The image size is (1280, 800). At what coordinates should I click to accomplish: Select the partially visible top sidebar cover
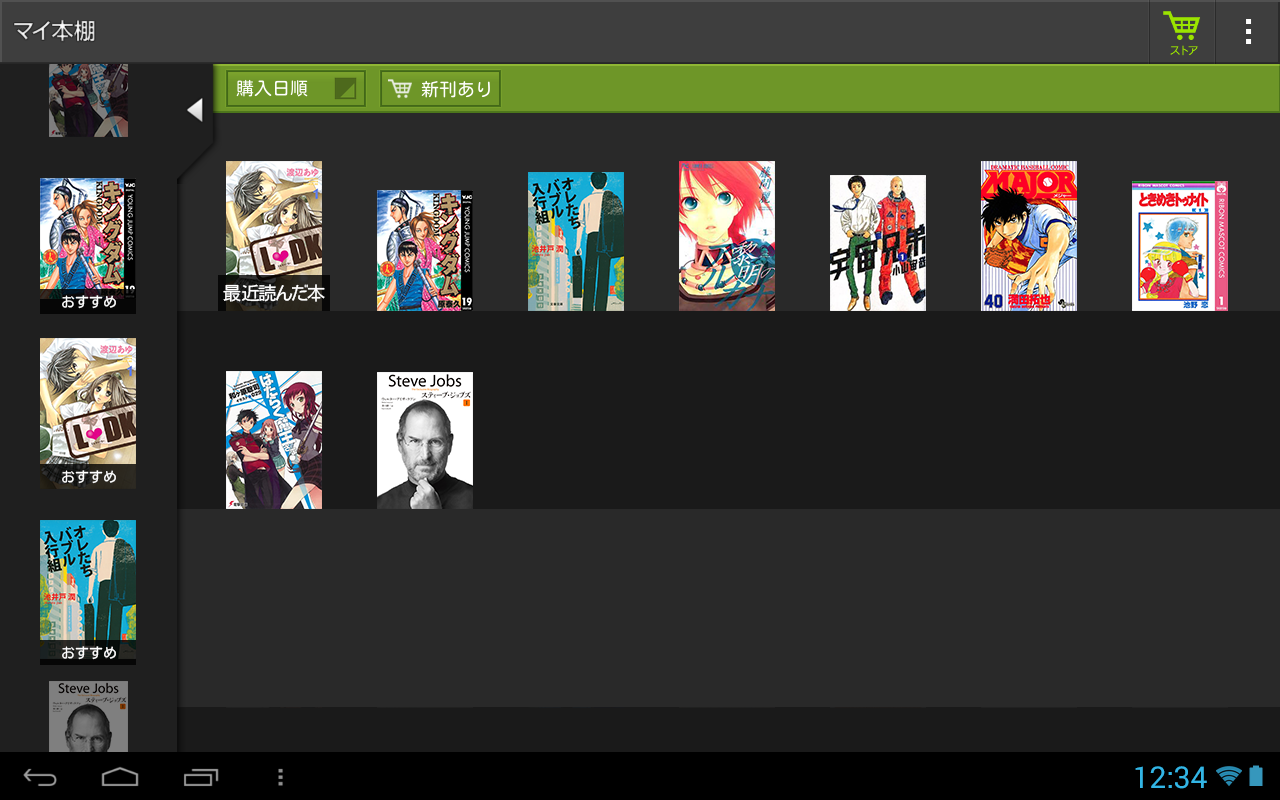click(88, 100)
